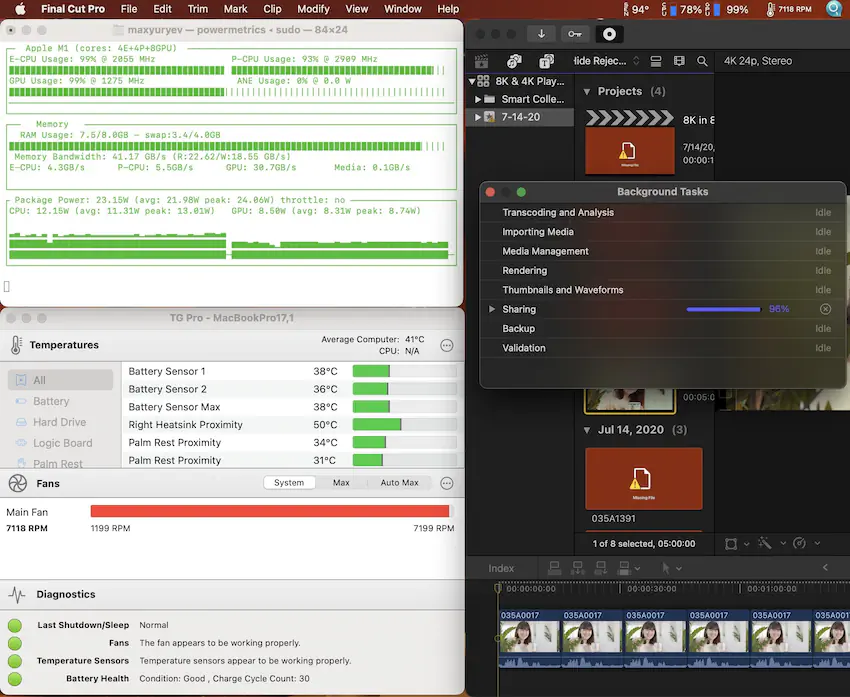Open the Keyword Editor key icon
This screenshot has width=850, height=697.
coord(575,34)
